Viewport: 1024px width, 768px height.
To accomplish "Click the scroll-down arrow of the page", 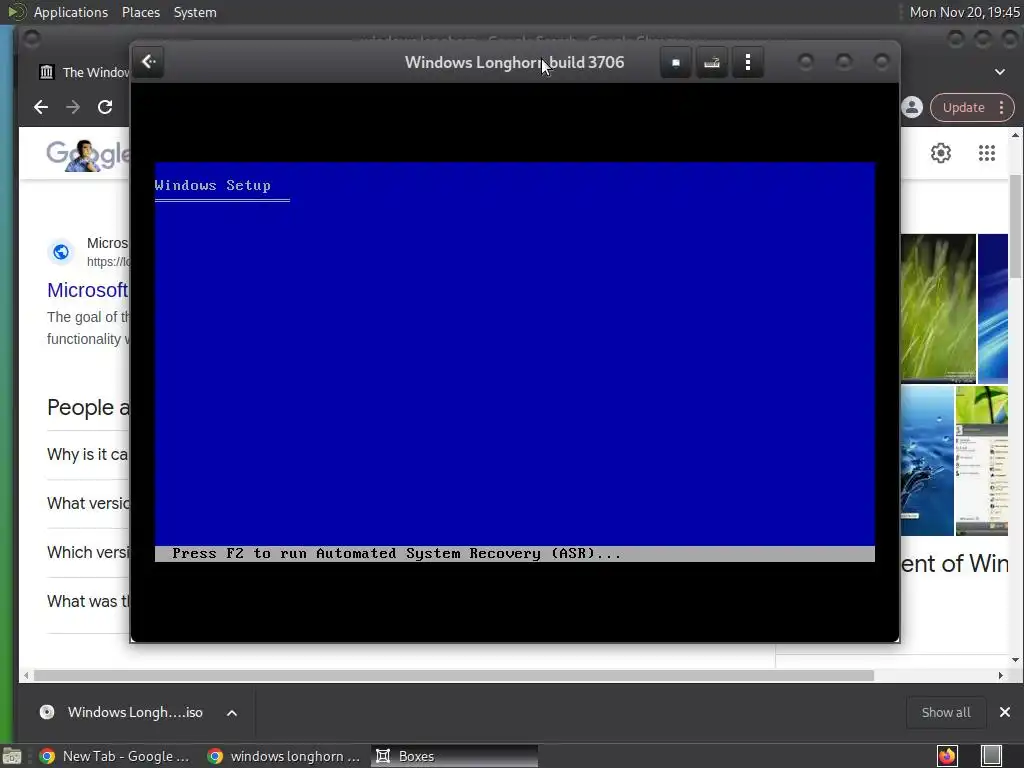I will pyautogui.click(x=1015, y=660).
